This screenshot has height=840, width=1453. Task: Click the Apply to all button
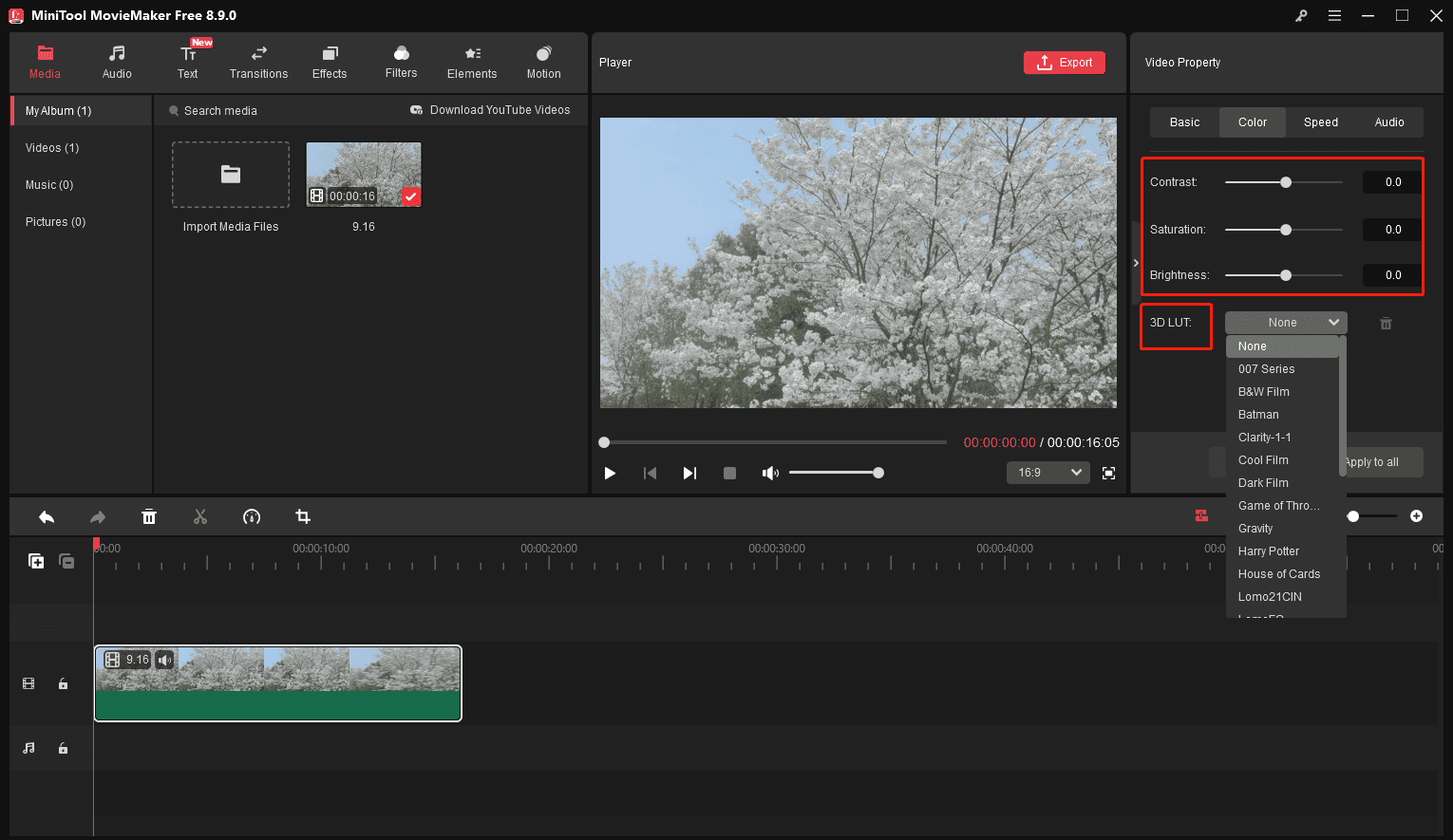(x=1383, y=462)
